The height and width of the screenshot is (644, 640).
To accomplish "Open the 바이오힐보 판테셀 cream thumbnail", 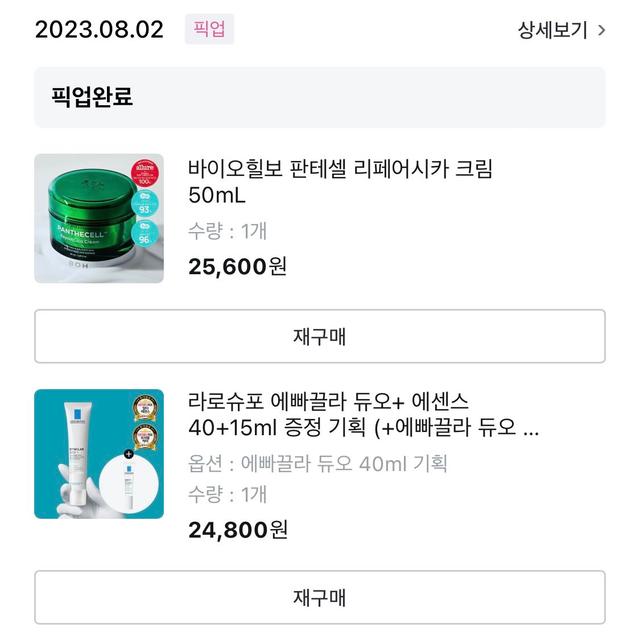I will (x=99, y=218).
